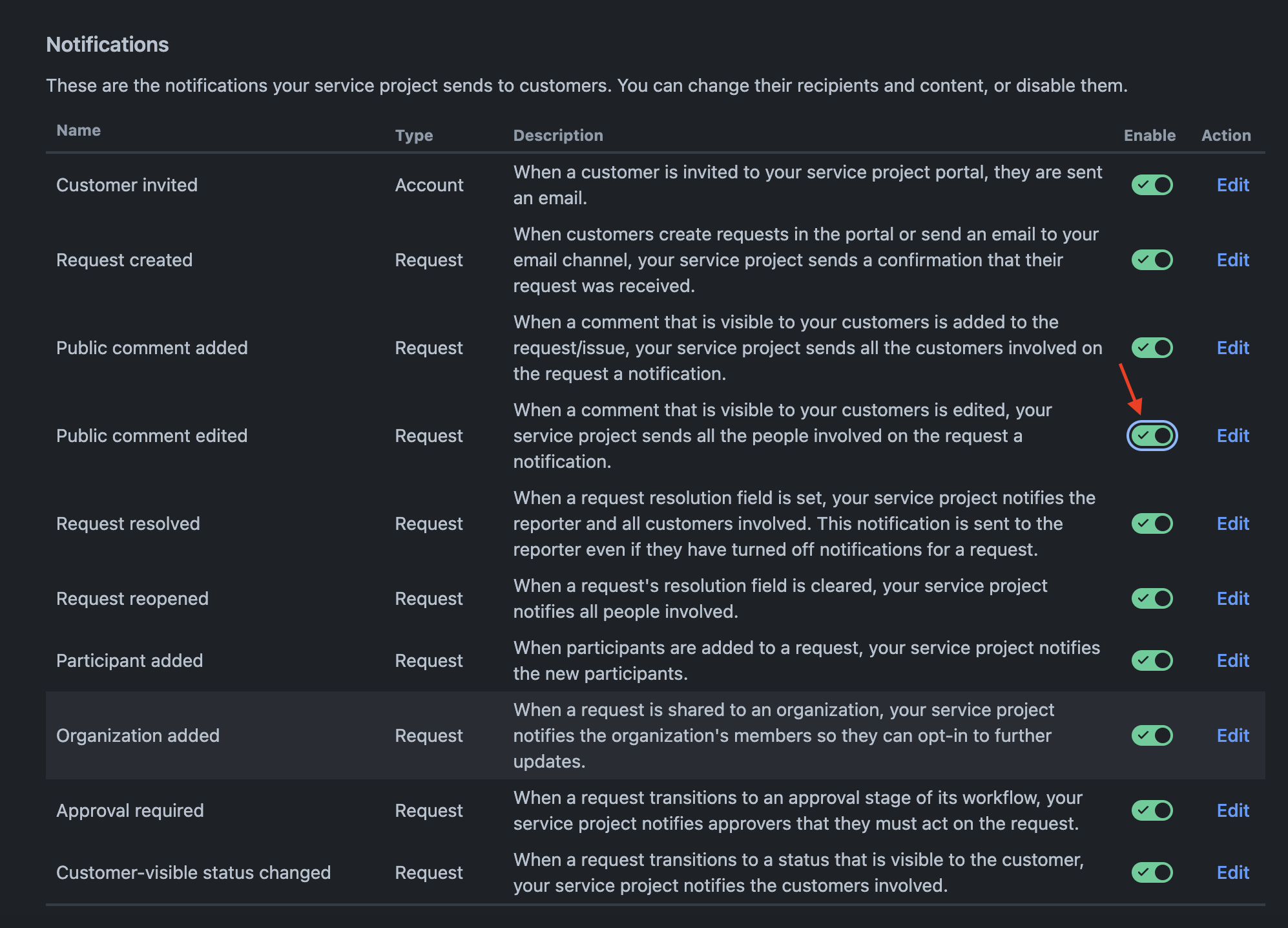Edit the Public comment edited notification

pyautogui.click(x=1232, y=436)
